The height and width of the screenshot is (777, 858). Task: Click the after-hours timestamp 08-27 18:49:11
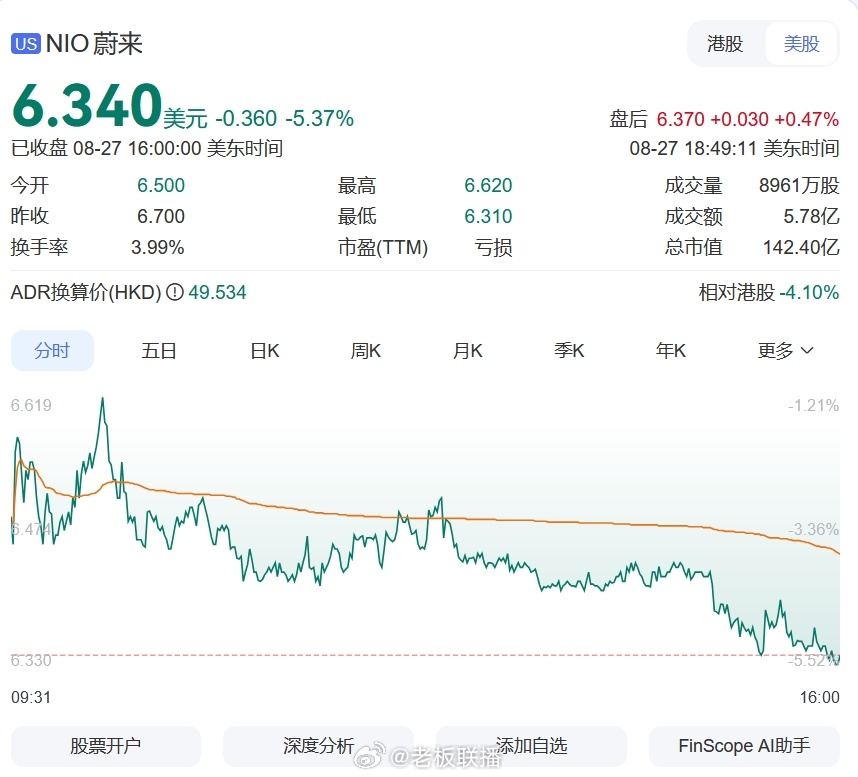(x=693, y=148)
